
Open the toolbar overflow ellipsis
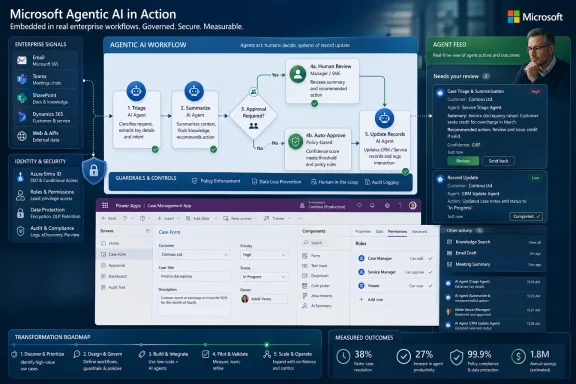click(x=300, y=218)
